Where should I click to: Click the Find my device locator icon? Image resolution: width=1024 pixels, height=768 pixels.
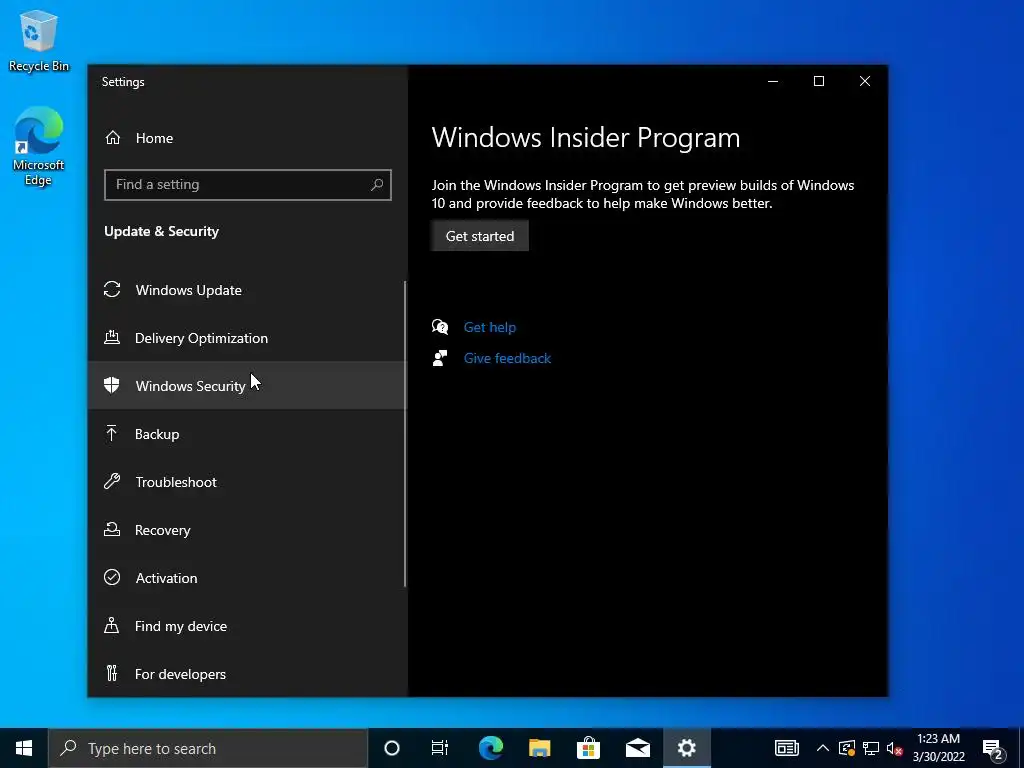point(112,625)
